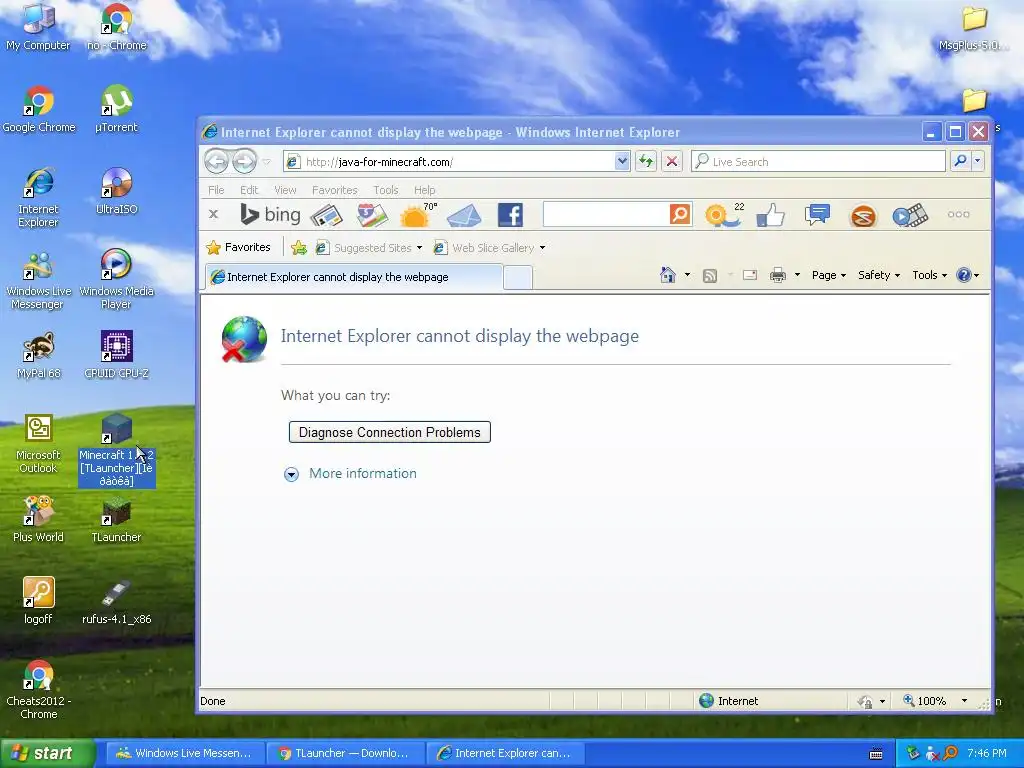
Task: Open the Mail envelope icon on Bing toolbar
Action: click(x=464, y=215)
